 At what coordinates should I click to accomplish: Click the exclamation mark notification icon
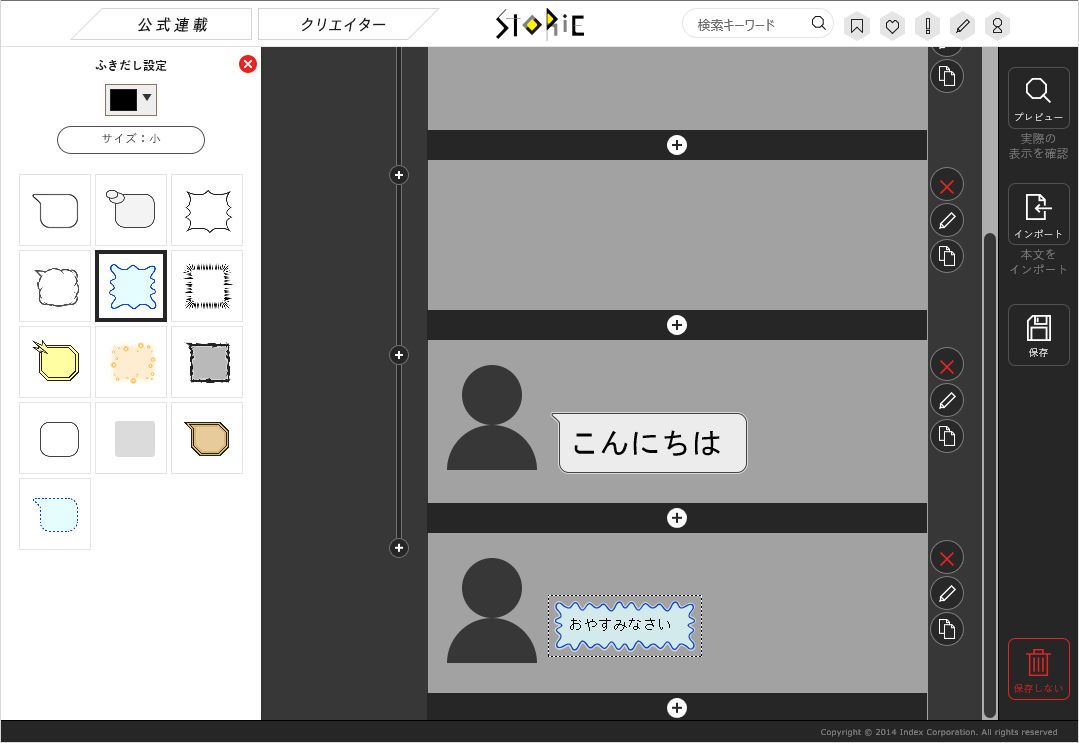pos(927,25)
